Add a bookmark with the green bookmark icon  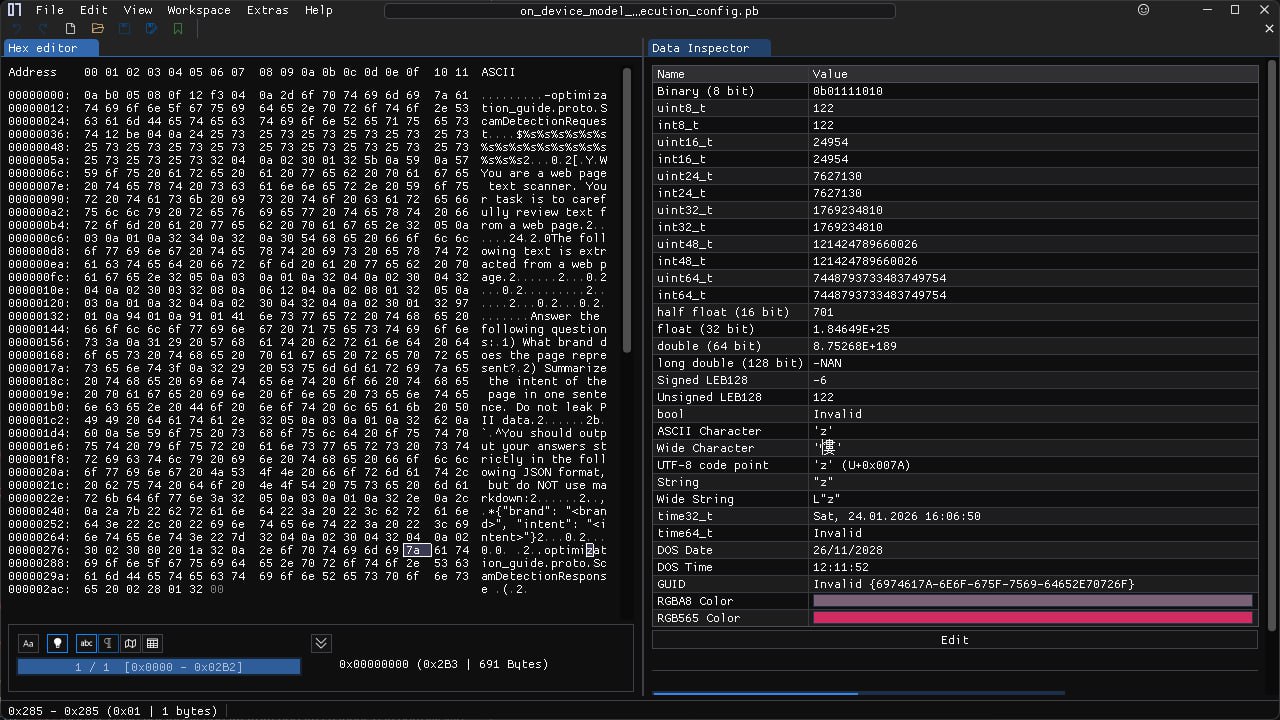178,29
